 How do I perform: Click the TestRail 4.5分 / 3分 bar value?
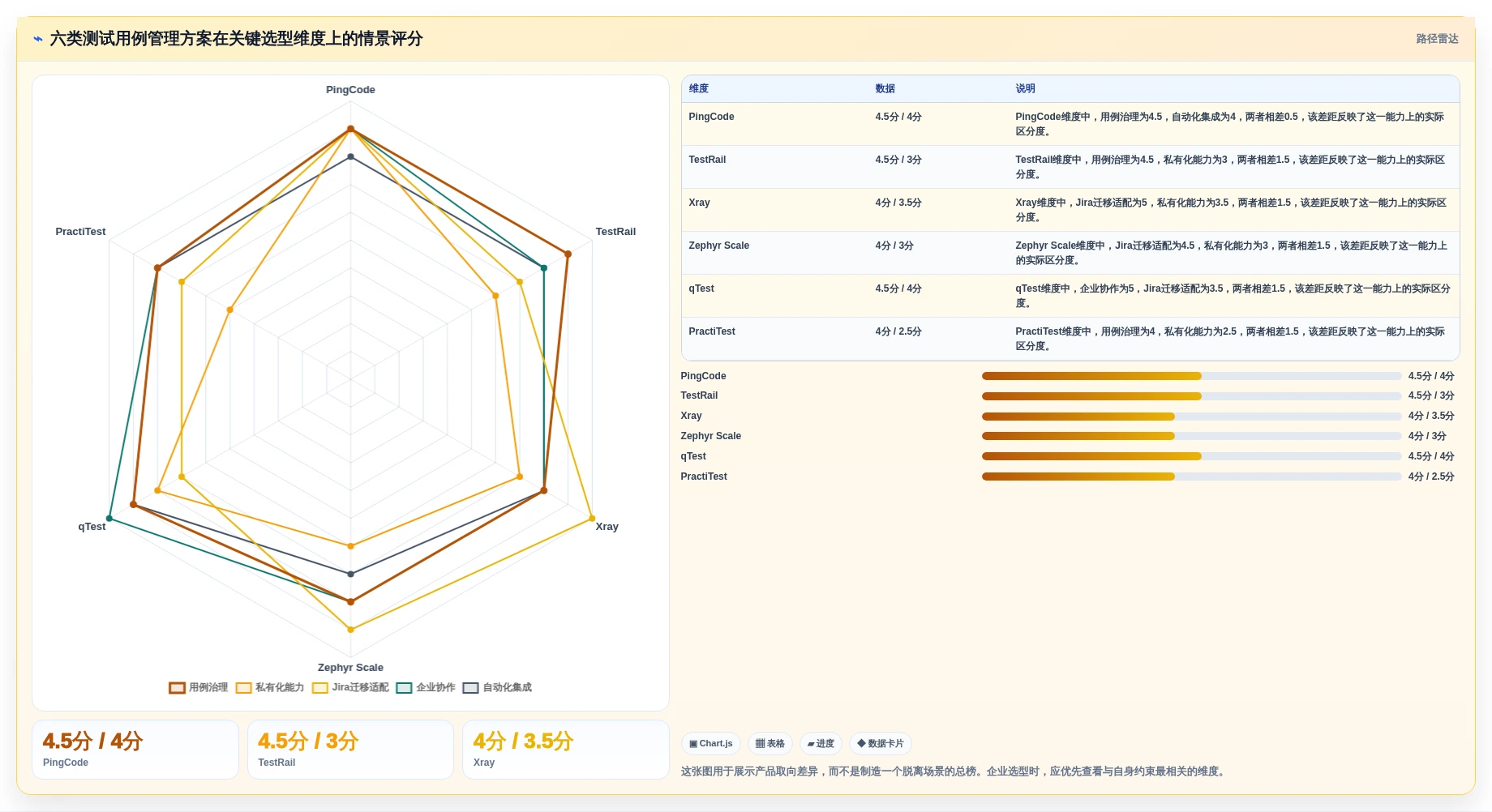coord(1431,396)
